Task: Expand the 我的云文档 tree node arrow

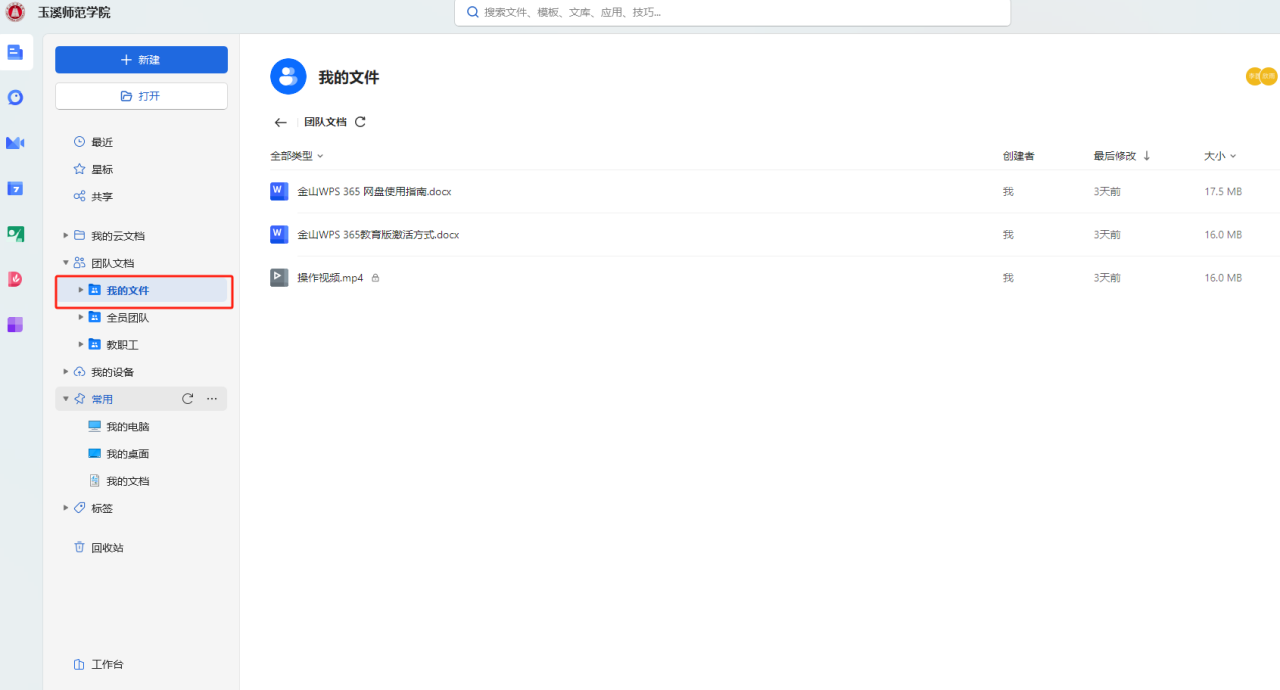Action: 66,236
